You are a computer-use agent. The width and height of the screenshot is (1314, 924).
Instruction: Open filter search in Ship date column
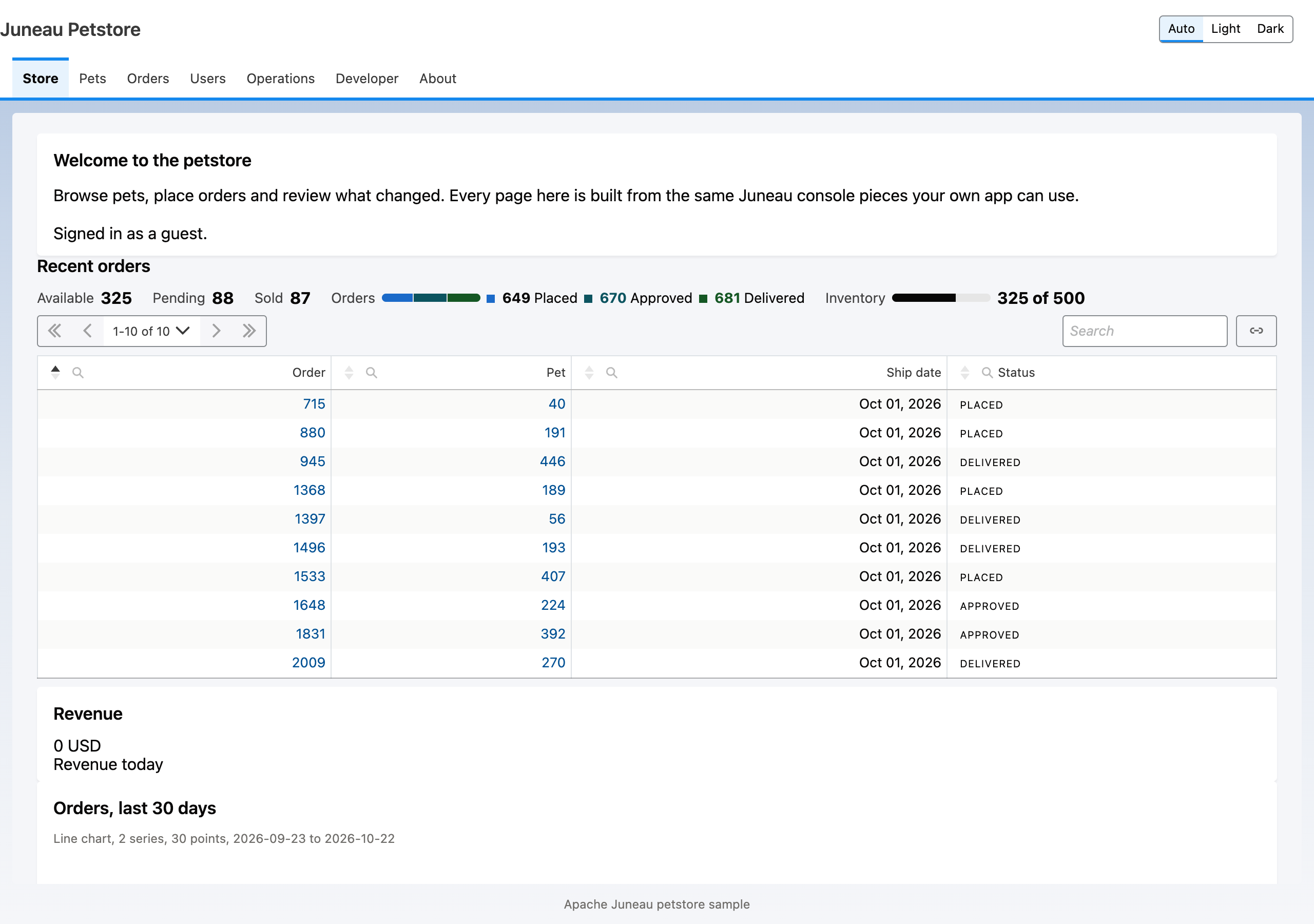click(x=611, y=373)
